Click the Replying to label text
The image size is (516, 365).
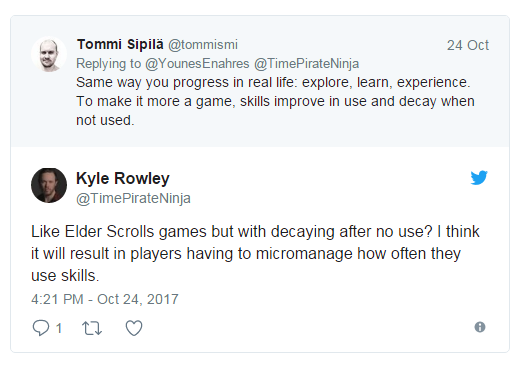pyautogui.click(x=109, y=63)
